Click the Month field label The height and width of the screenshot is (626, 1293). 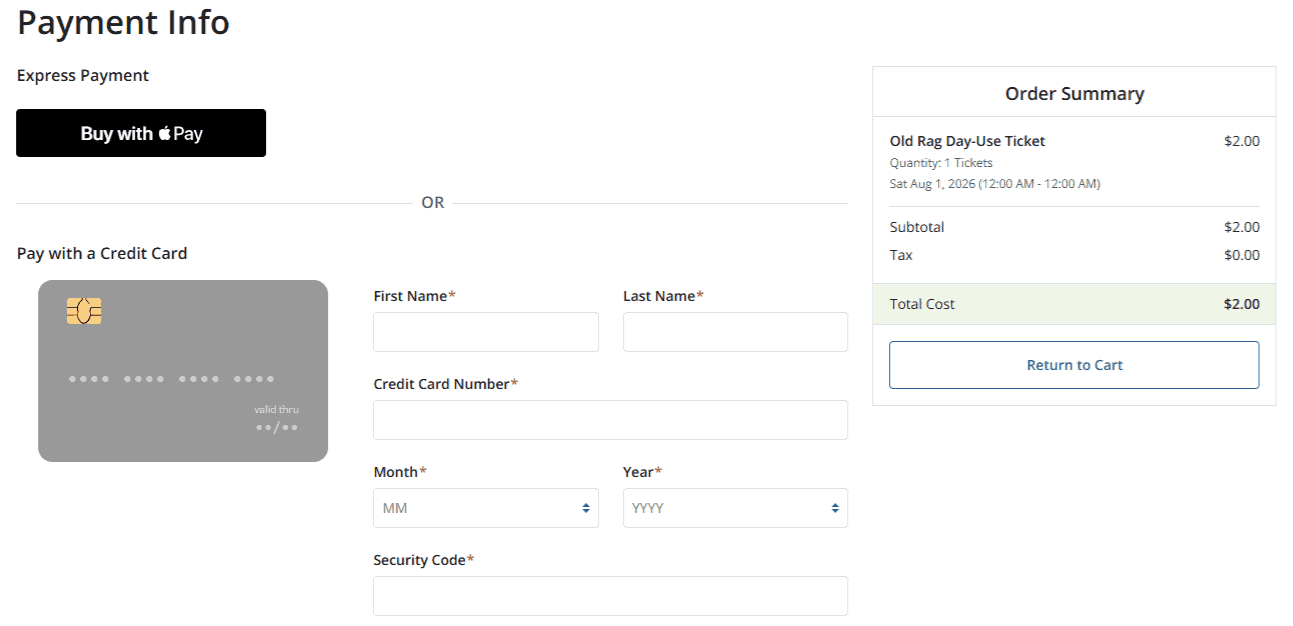click(x=400, y=472)
